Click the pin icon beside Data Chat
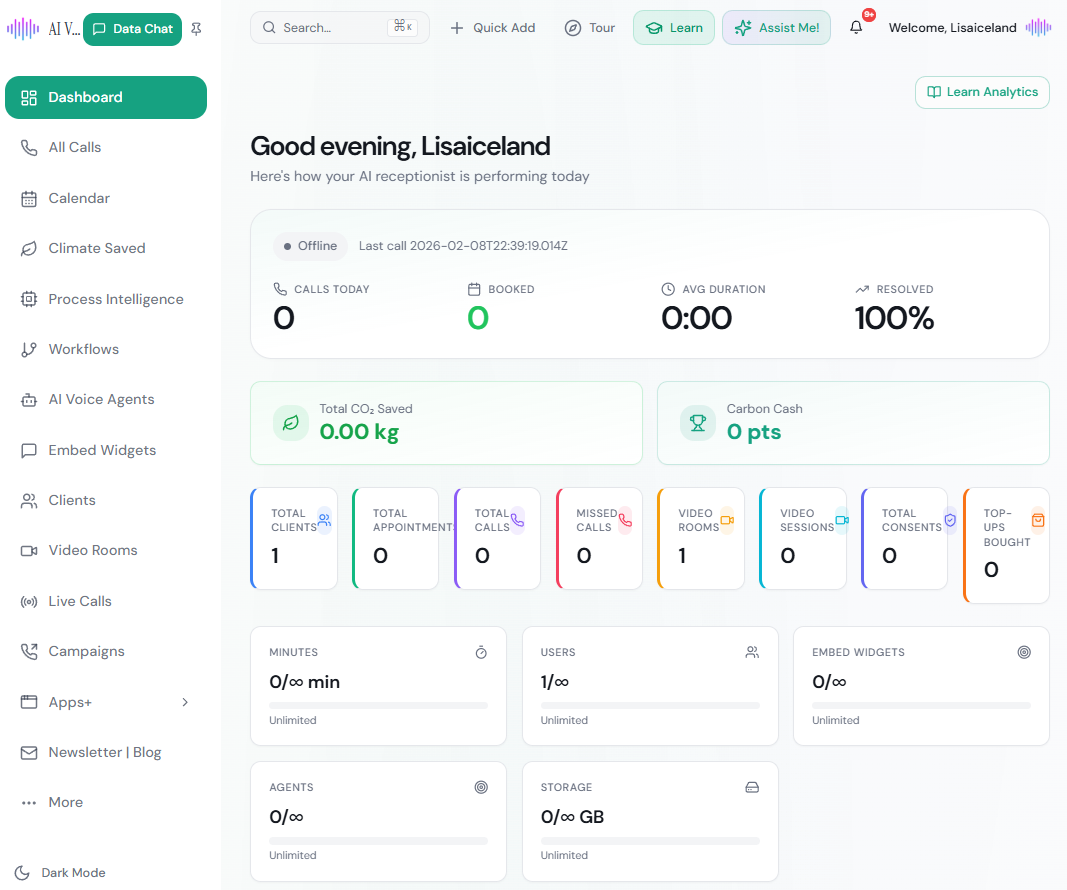Viewport: 1067px width, 890px height. pyautogui.click(x=196, y=29)
